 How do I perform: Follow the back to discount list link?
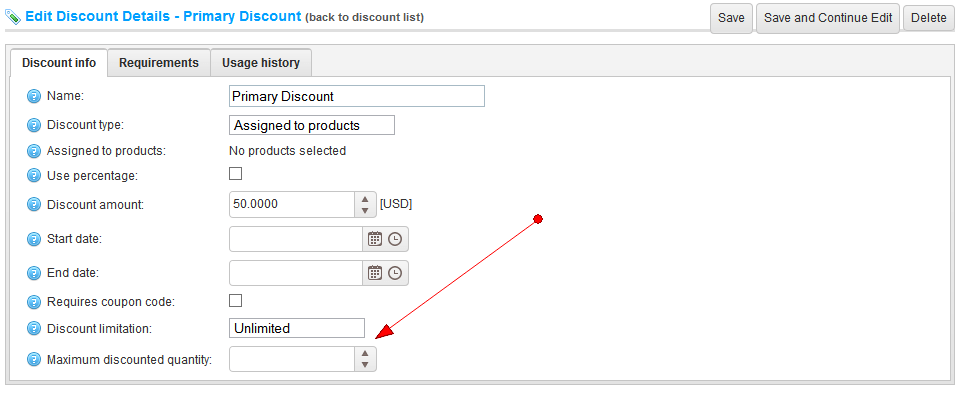[364, 17]
